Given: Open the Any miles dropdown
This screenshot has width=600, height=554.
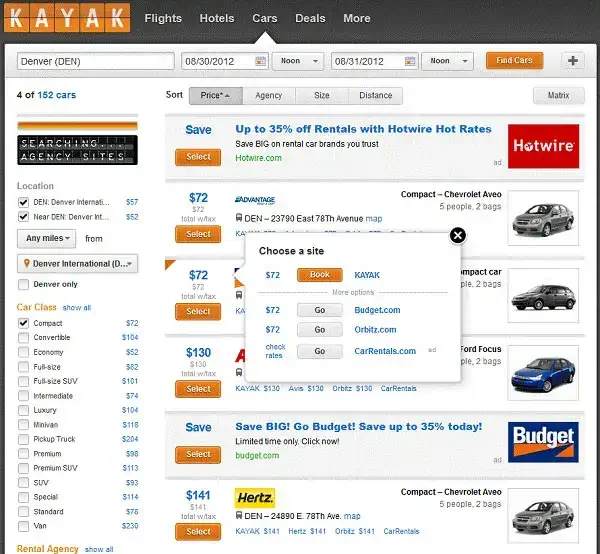Looking at the screenshot, I should [x=47, y=238].
